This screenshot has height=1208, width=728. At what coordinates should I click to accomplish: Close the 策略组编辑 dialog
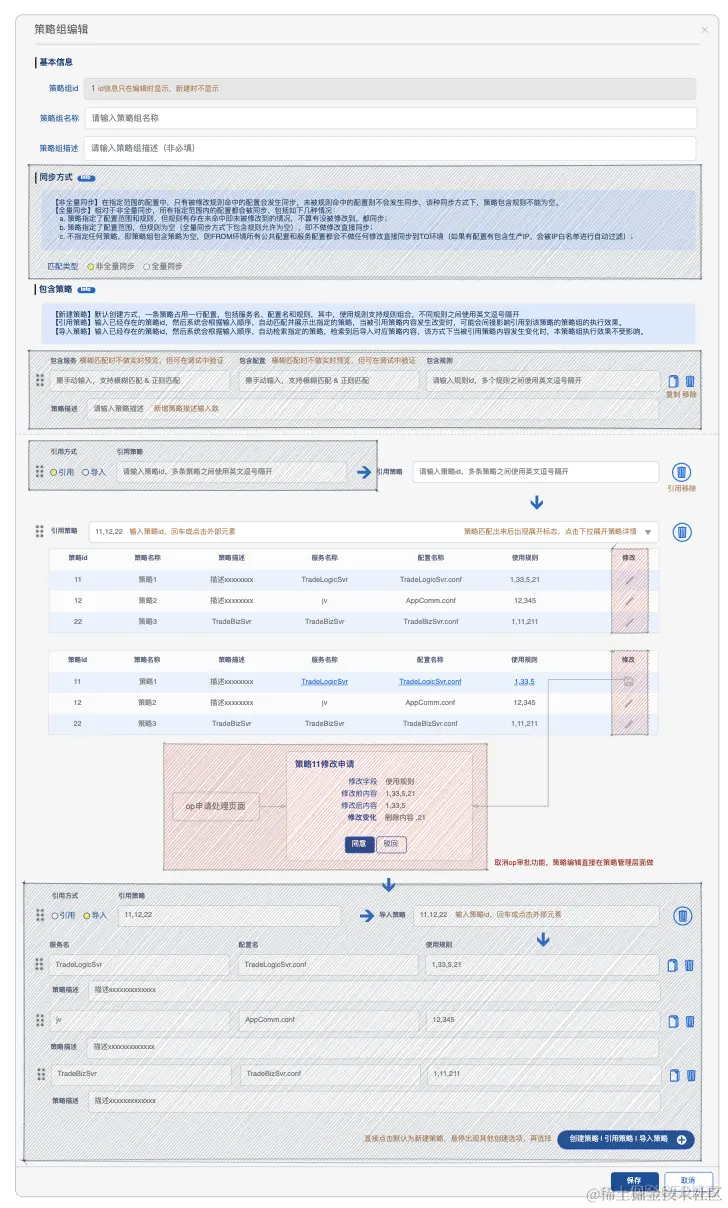click(704, 31)
